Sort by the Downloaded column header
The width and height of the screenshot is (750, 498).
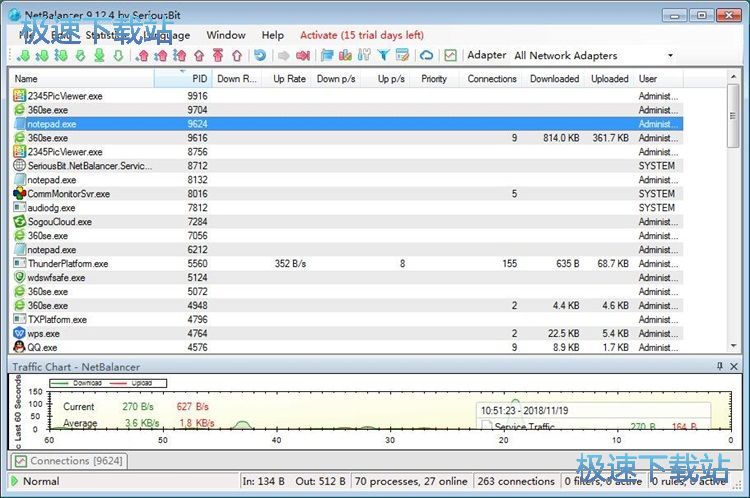(x=554, y=78)
